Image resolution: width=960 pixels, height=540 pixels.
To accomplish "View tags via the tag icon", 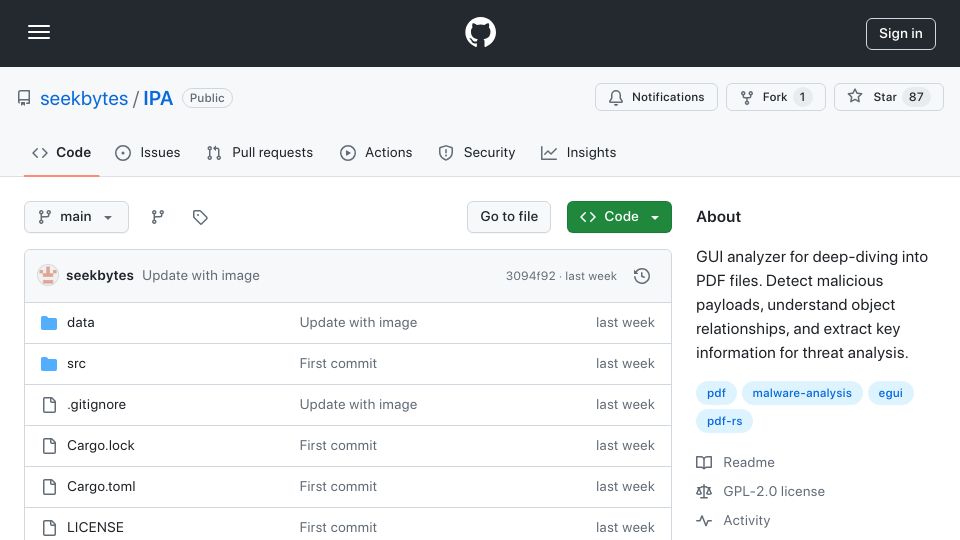I will pos(200,217).
